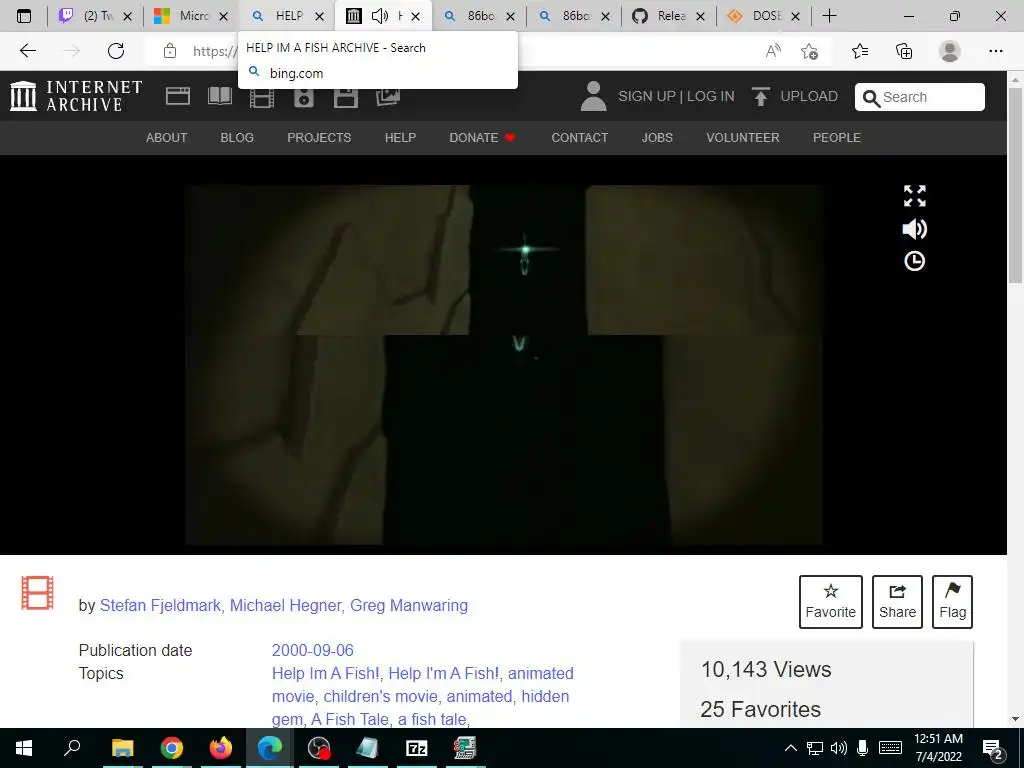Open the Edge profile avatar

[950, 51]
